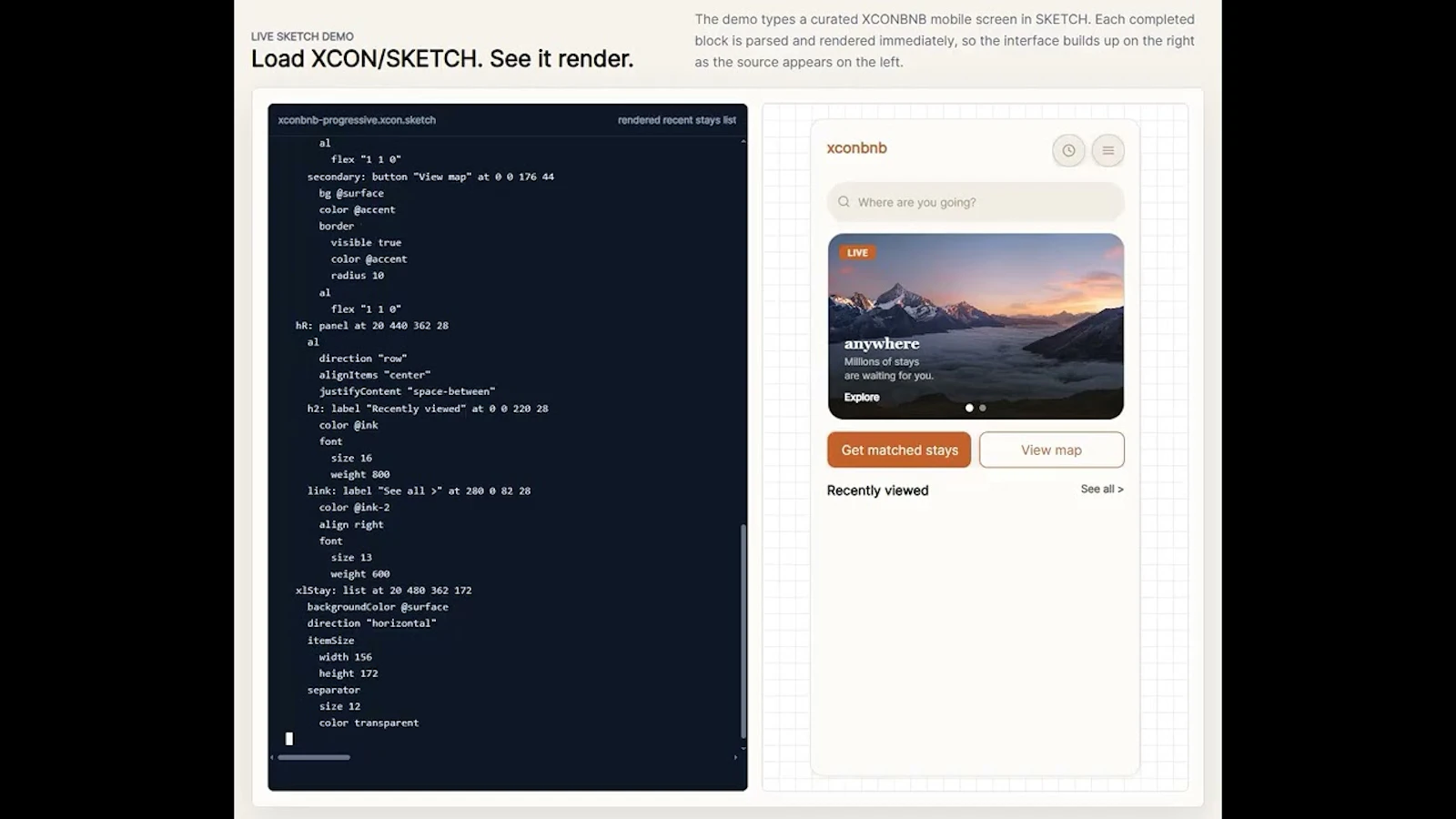Click the code line 'backgroundColor @surface'

coord(378,607)
